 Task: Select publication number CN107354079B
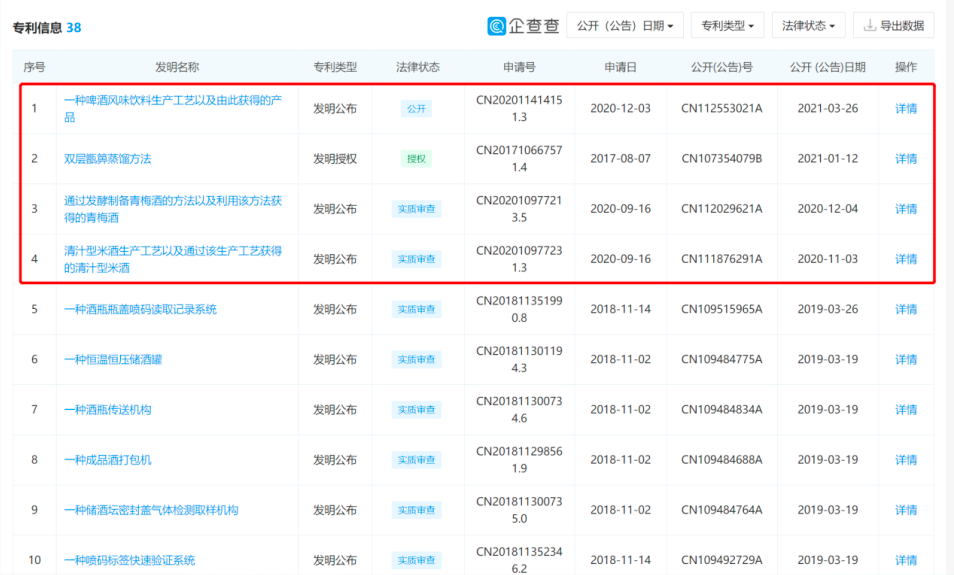point(722,159)
